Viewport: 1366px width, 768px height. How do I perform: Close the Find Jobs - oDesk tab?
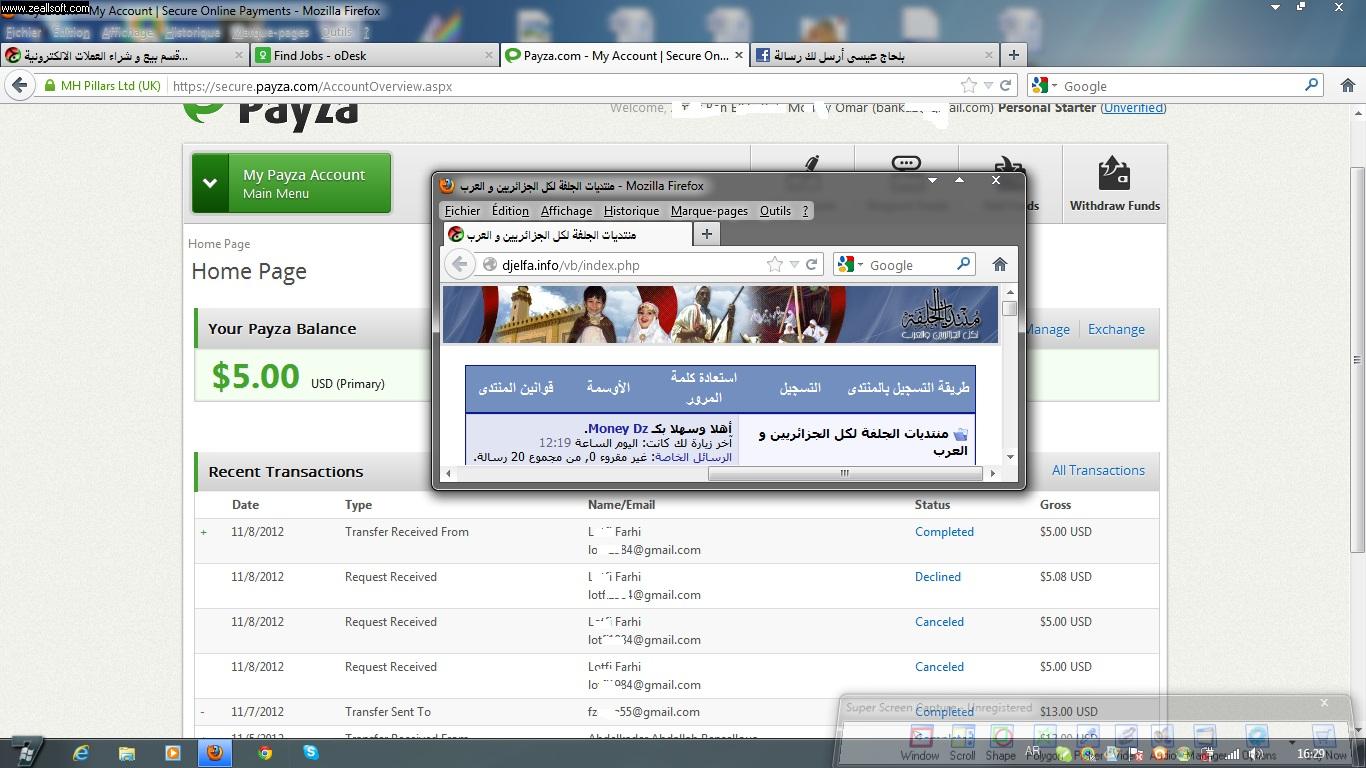(x=489, y=55)
